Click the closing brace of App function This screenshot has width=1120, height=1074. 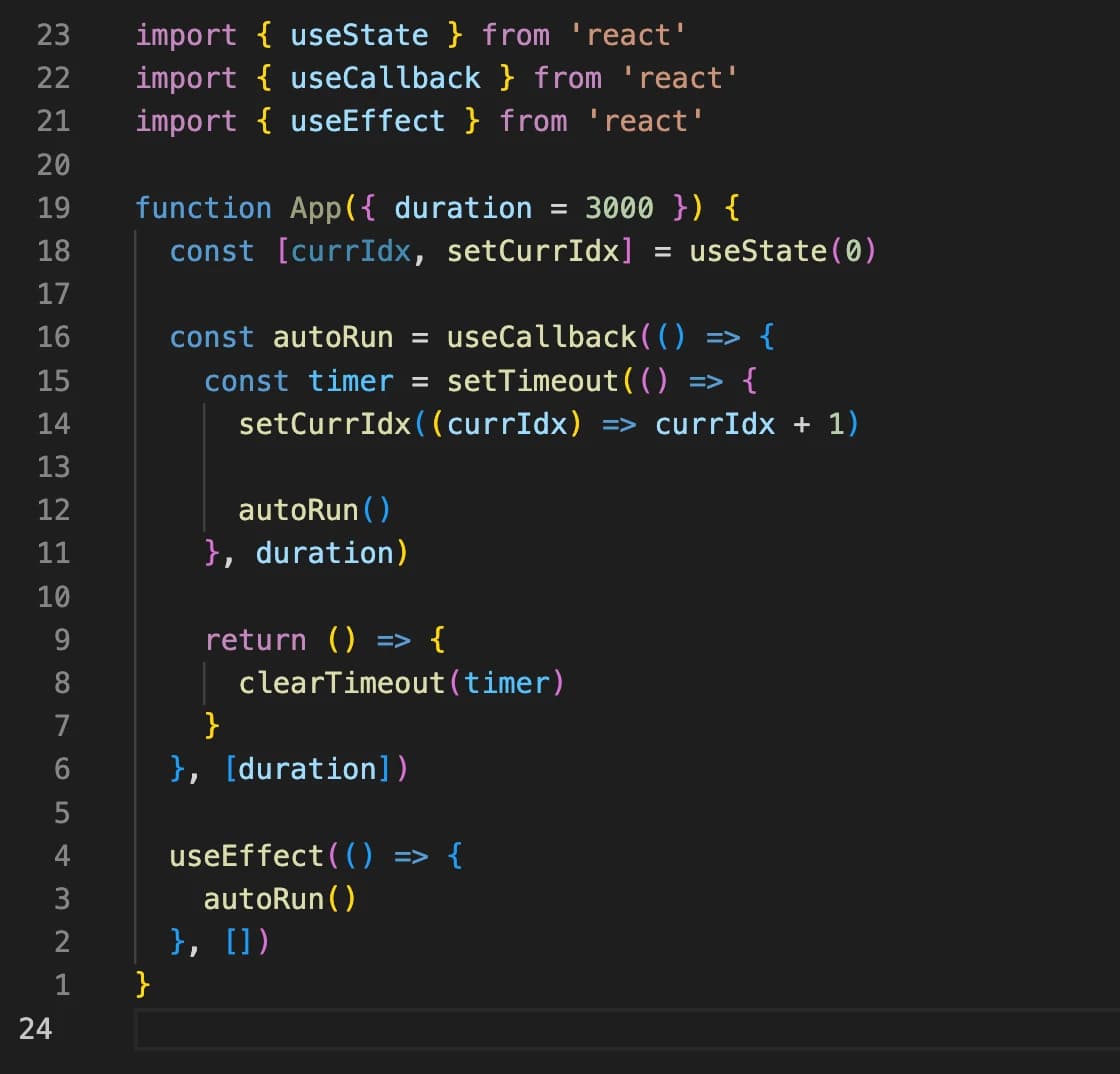142,985
